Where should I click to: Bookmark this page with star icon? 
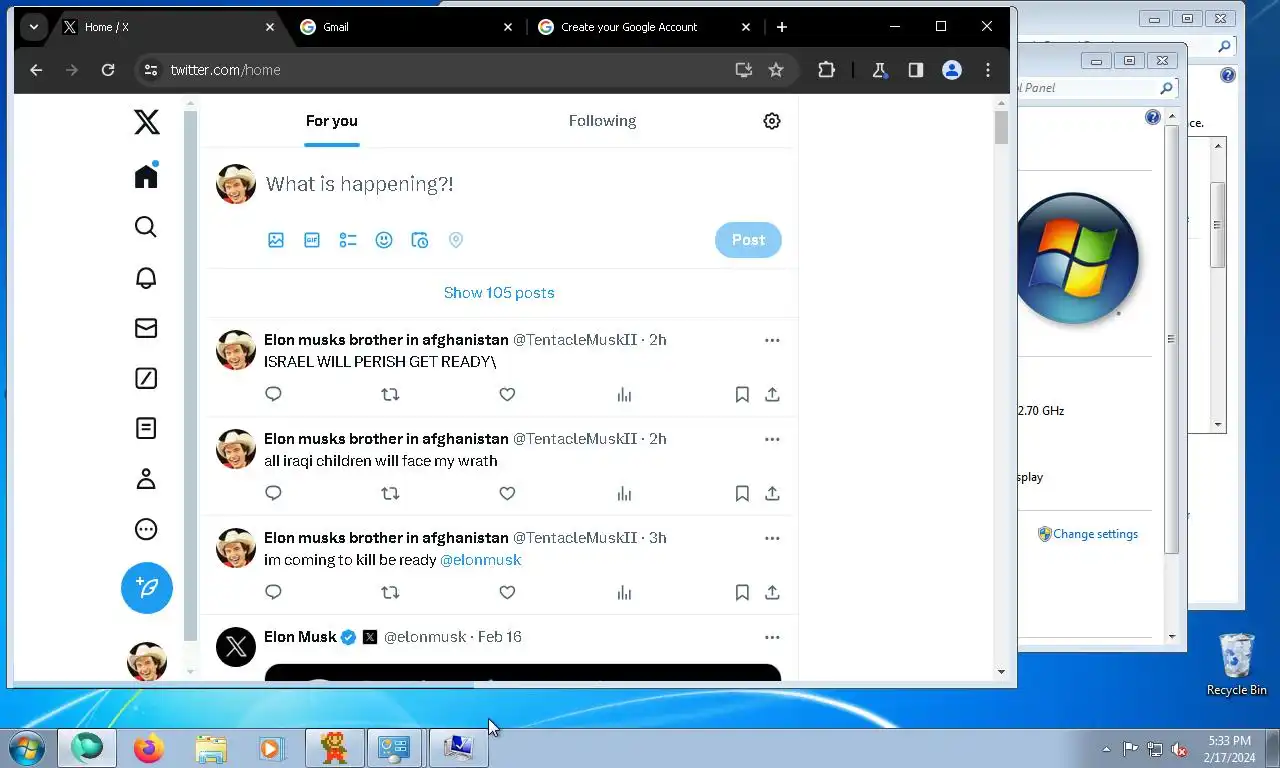click(x=776, y=70)
